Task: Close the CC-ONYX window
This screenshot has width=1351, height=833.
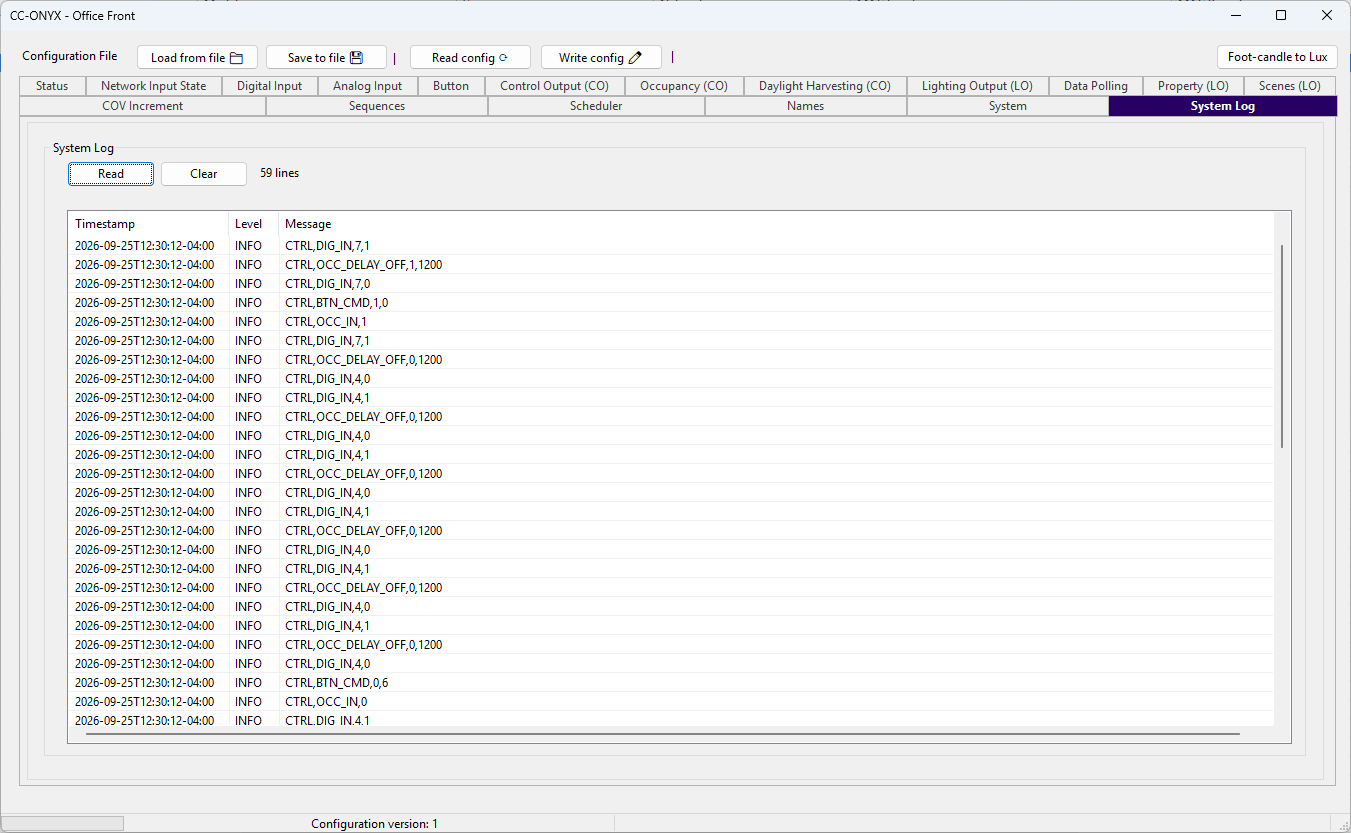Action: coord(1327,15)
